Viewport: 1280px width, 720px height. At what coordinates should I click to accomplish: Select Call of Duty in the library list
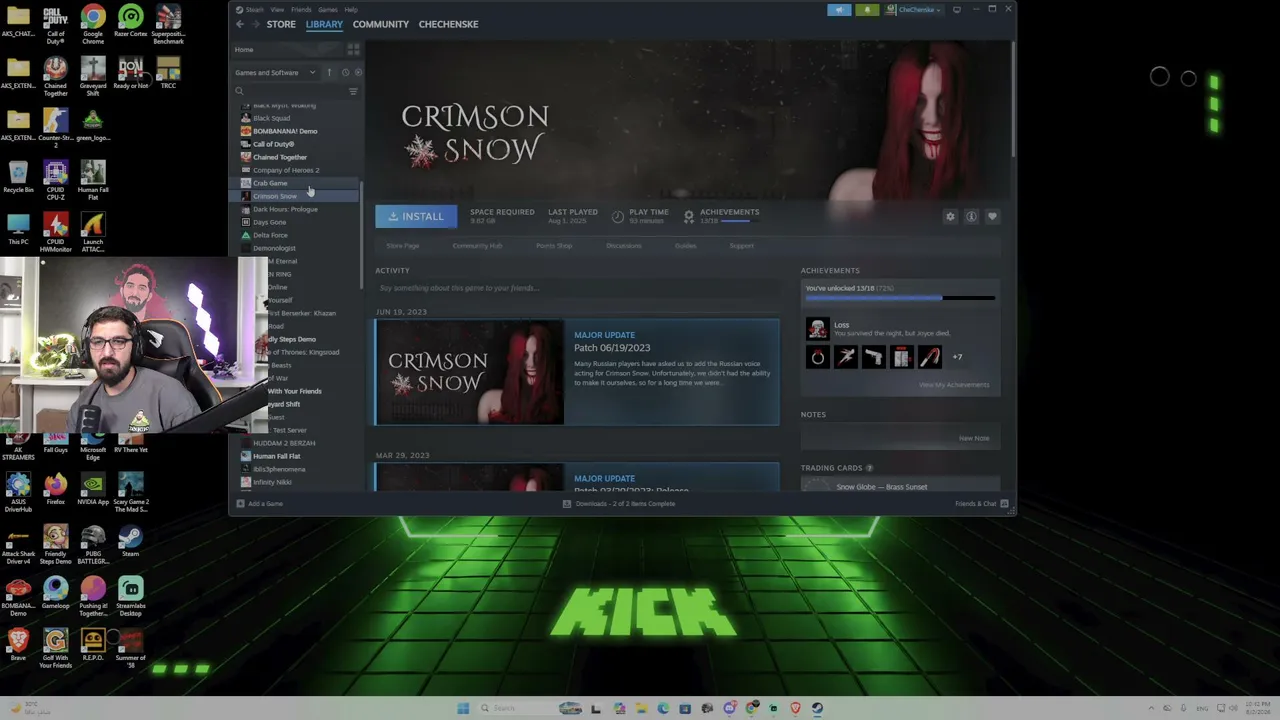click(x=272, y=144)
